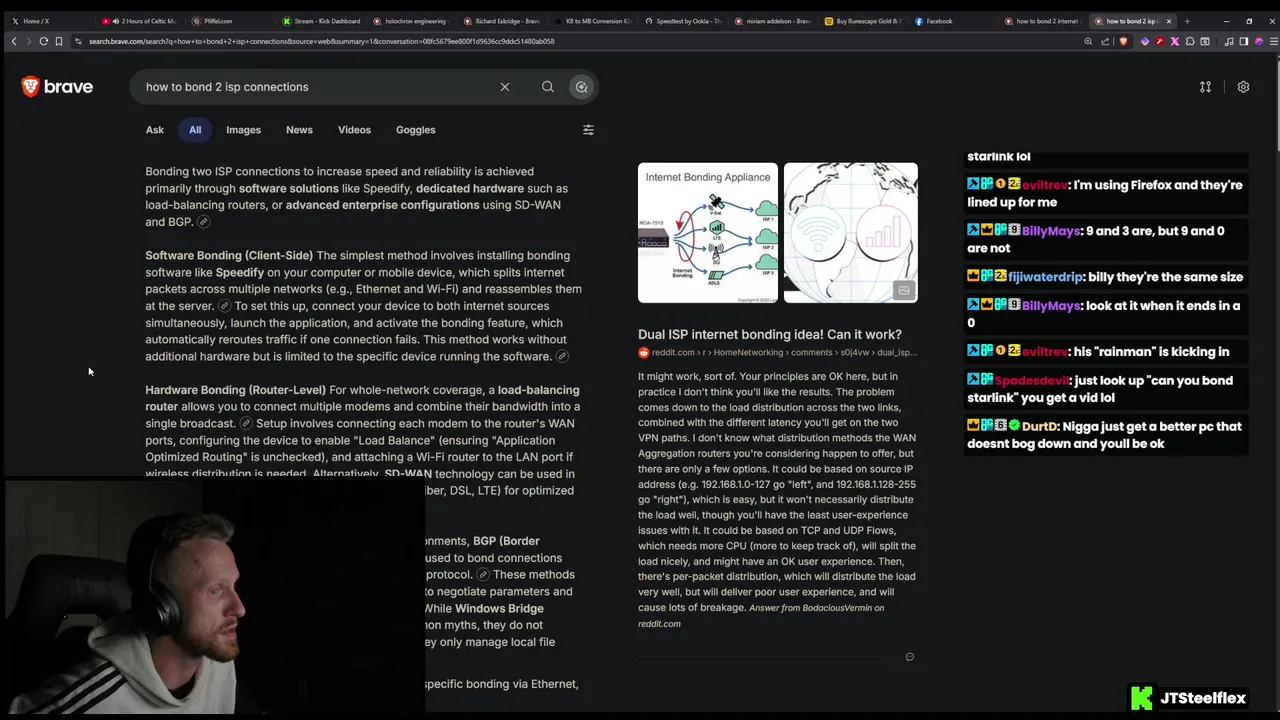Click evilltrev username in chat about Firefox
This screenshot has width=1280, height=720.
tap(1044, 185)
